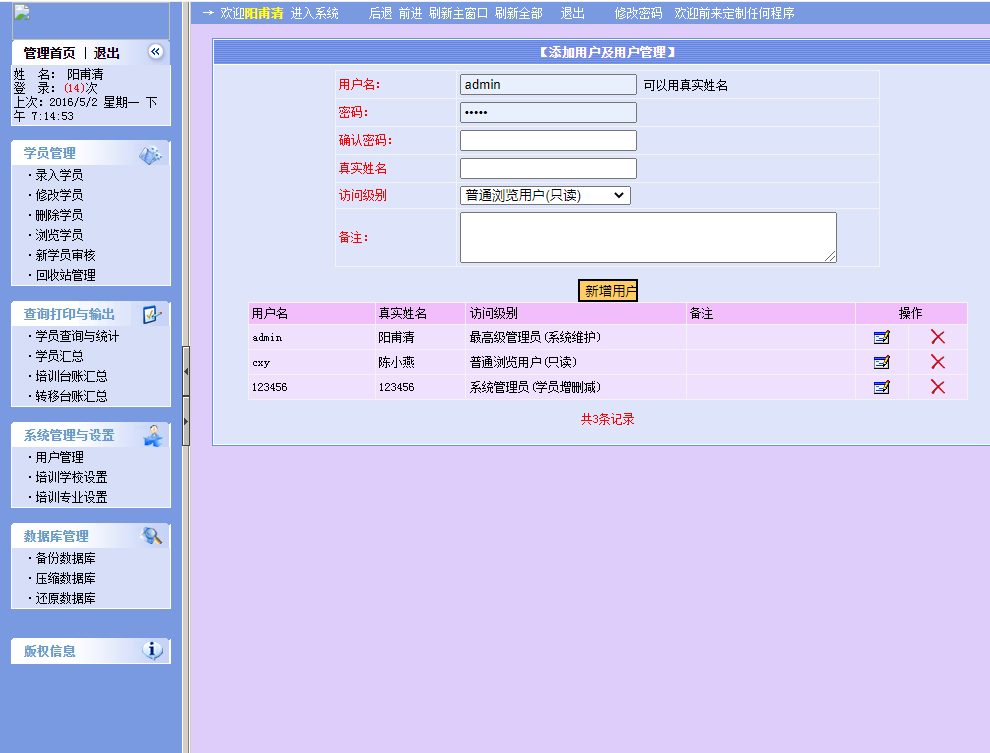Open 培训专业设置 link
Screen dimensions: 990x753
point(71,497)
